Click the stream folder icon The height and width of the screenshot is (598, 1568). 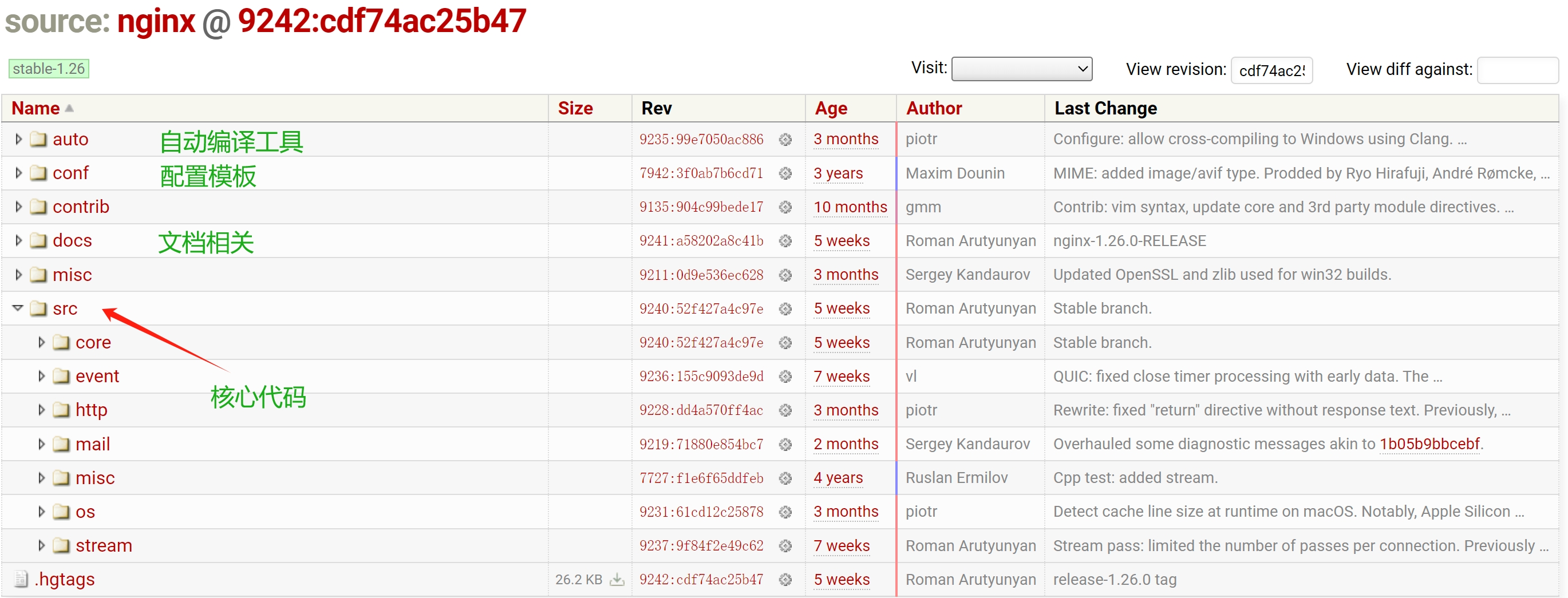coord(61,546)
